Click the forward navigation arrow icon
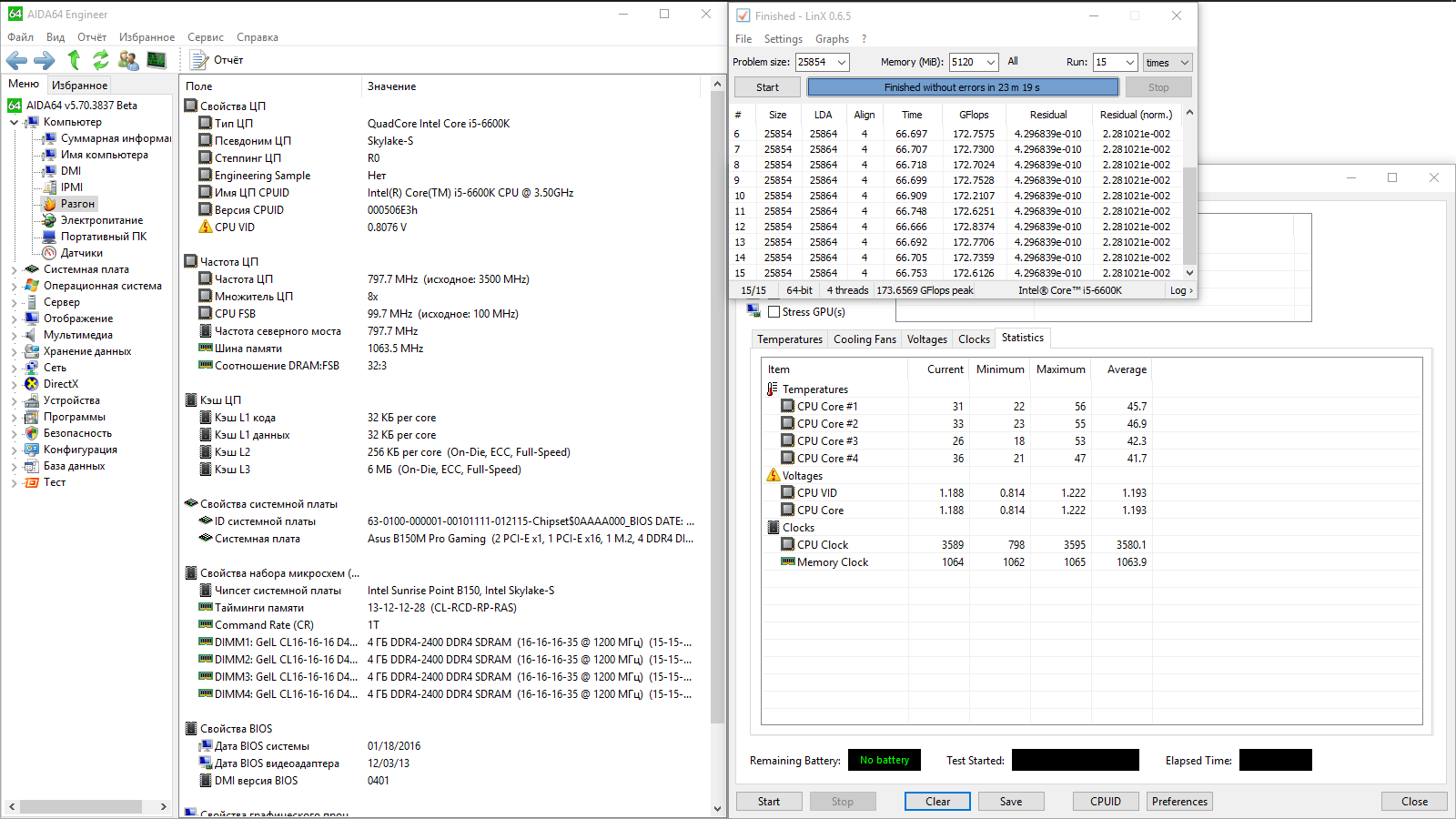This screenshot has width=1456, height=819. pos(45,60)
